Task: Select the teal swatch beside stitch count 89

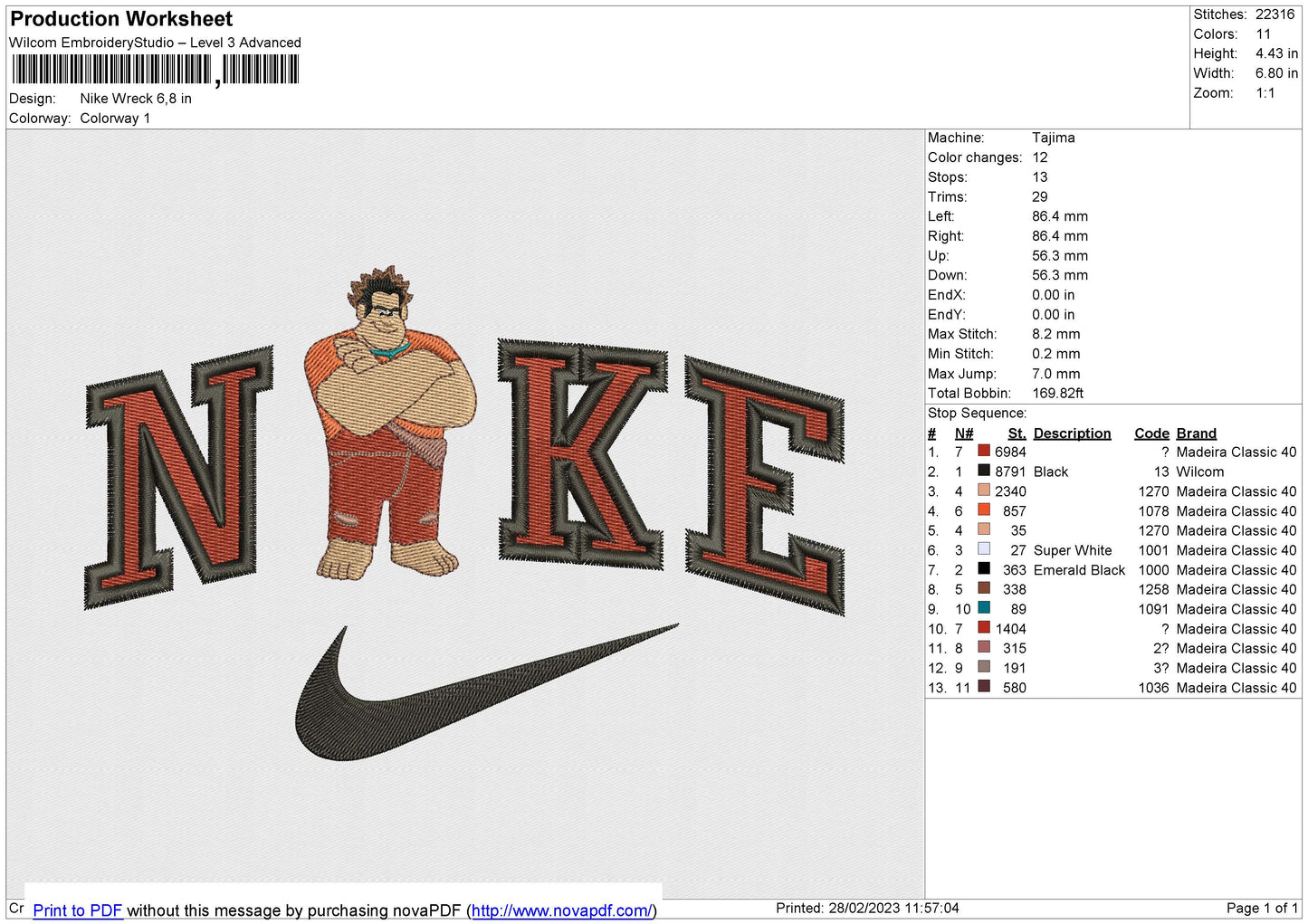Action: pos(984,608)
